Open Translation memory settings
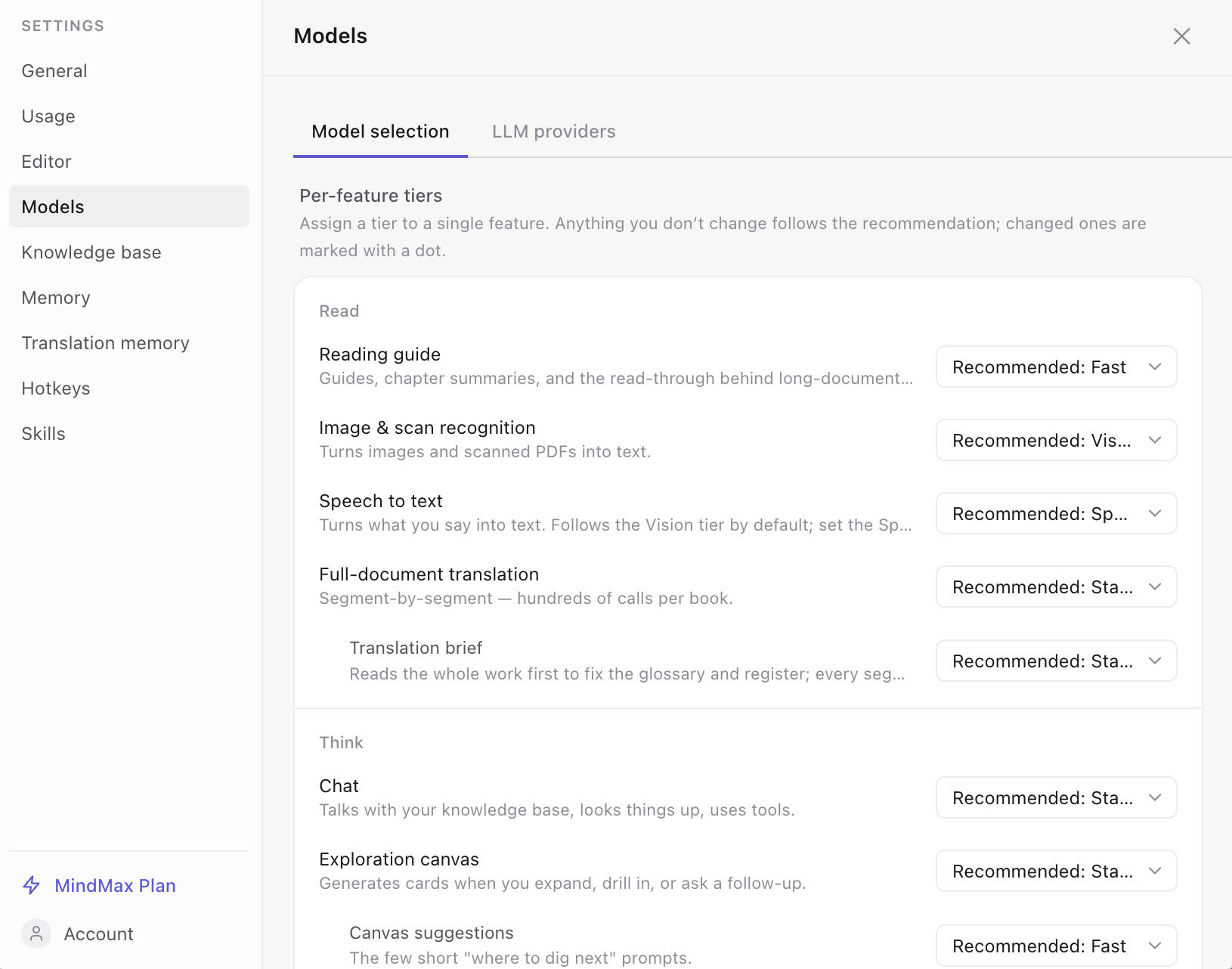 pos(129,342)
